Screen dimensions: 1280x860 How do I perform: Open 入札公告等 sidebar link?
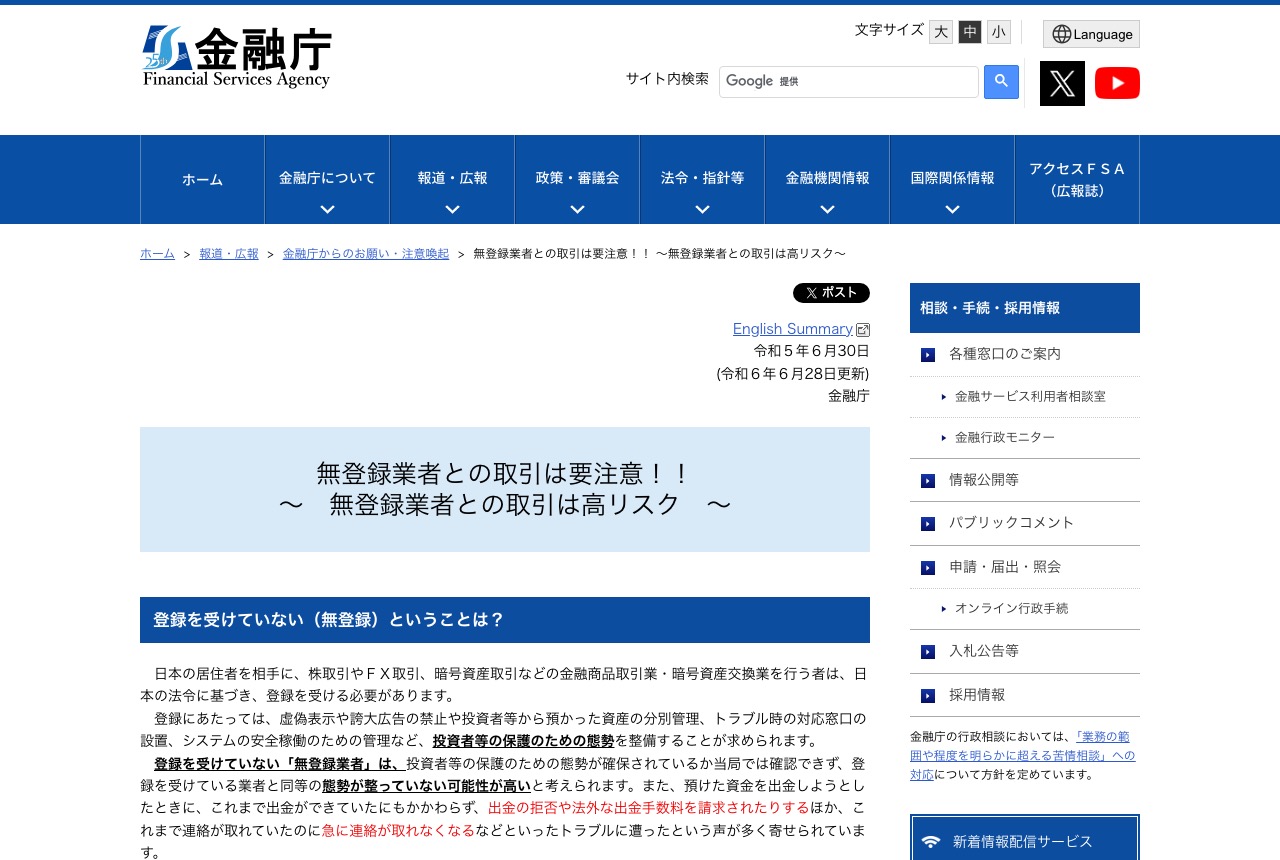click(x=984, y=651)
